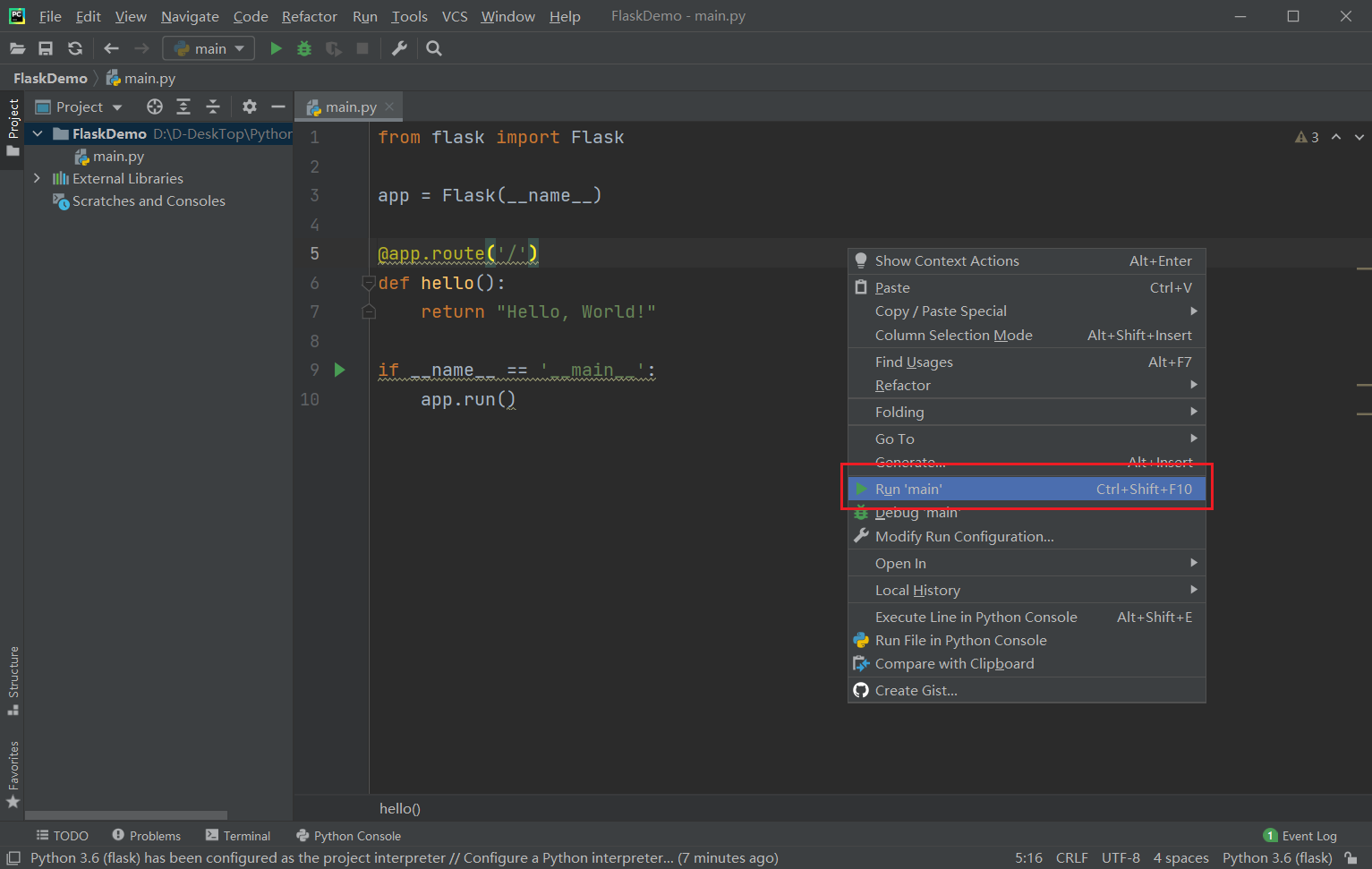Click the Open folder toolbar icon
This screenshot has width=1372, height=869.
17,48
